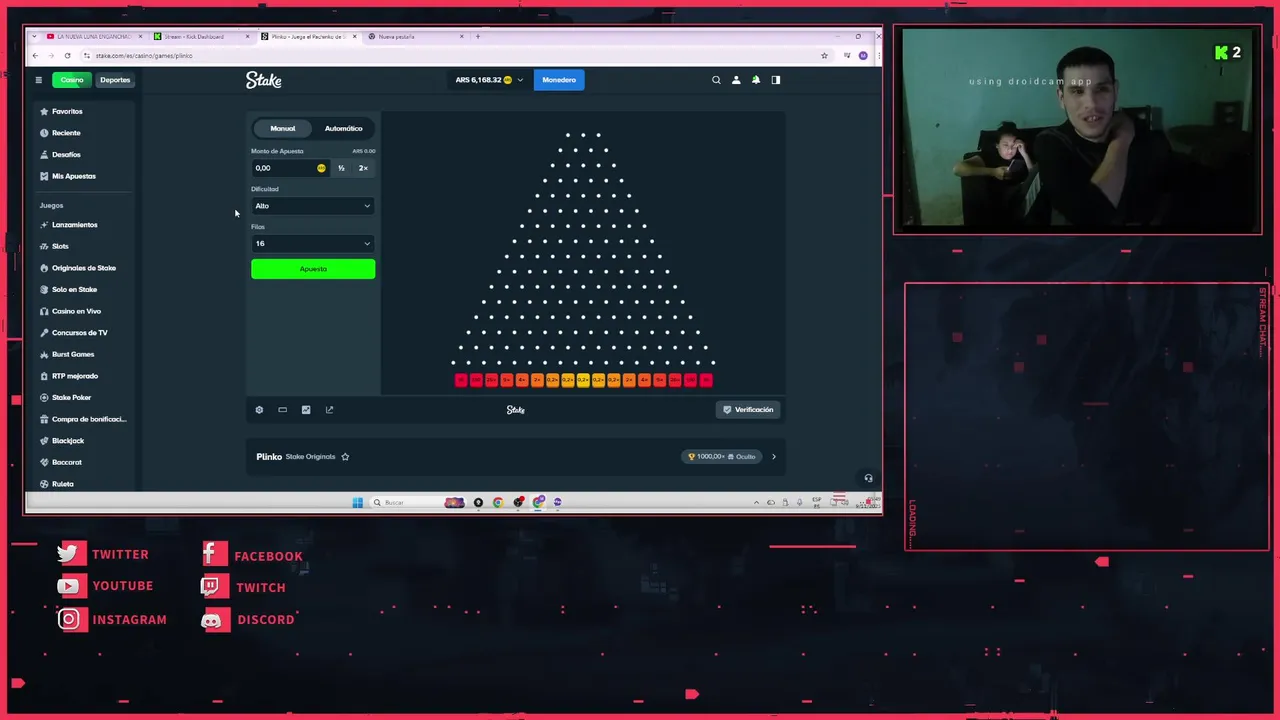The width and height of the screenshot is (1280, 720).
Task: Click center yellow 0,2× payout slot
Action: (583, 380)
